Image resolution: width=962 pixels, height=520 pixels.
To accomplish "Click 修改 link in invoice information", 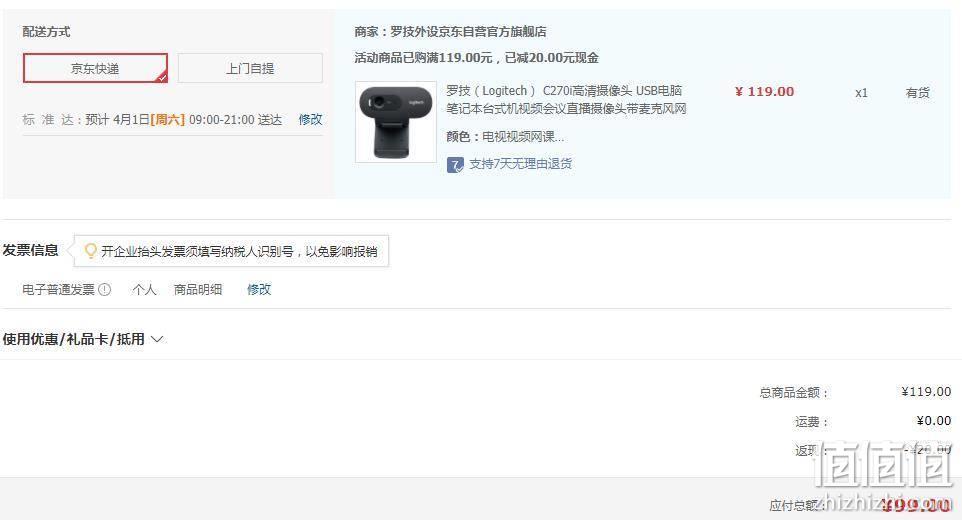I will tap(259, 289).
